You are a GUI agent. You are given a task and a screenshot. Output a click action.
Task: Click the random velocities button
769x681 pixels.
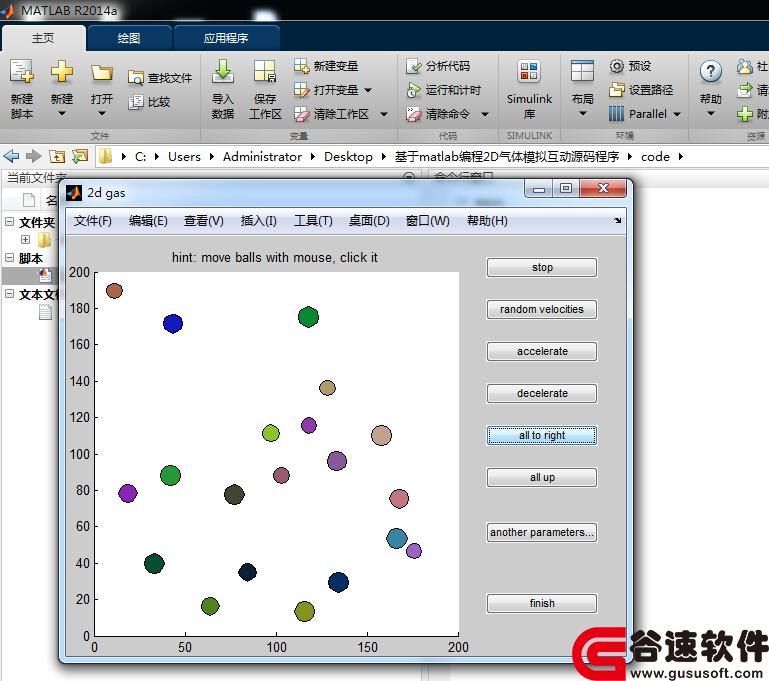pyautogui.click(x=542, y=309)
